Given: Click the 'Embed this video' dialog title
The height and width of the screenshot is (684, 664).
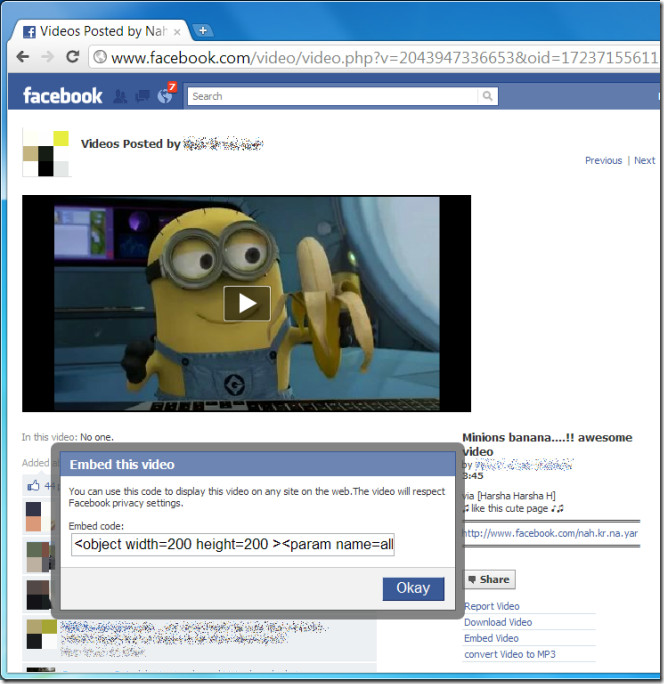Looking at the screenshot, I should tap(122, 465).
